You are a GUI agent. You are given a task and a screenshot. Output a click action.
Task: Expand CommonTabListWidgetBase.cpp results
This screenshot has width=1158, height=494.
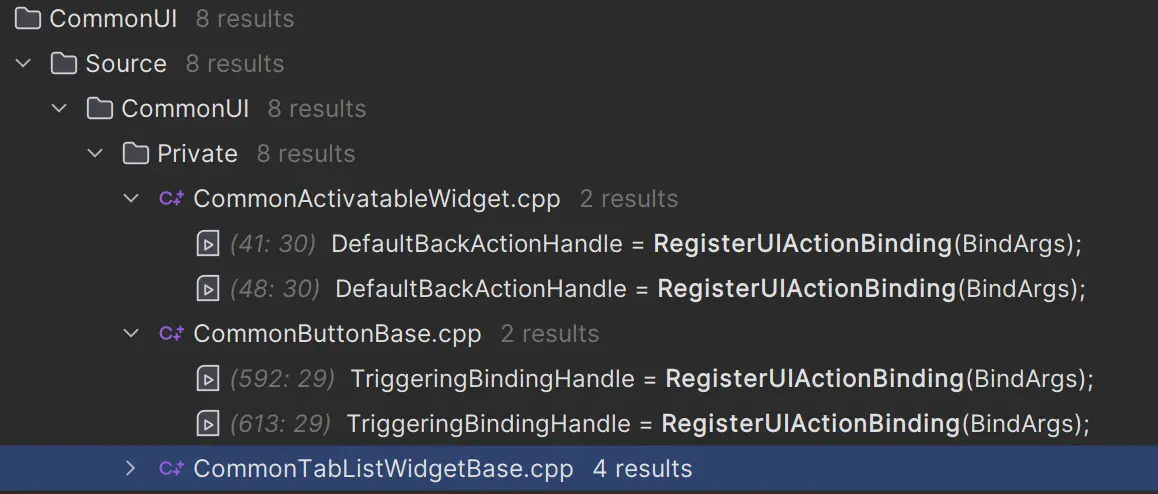[130, 469]
